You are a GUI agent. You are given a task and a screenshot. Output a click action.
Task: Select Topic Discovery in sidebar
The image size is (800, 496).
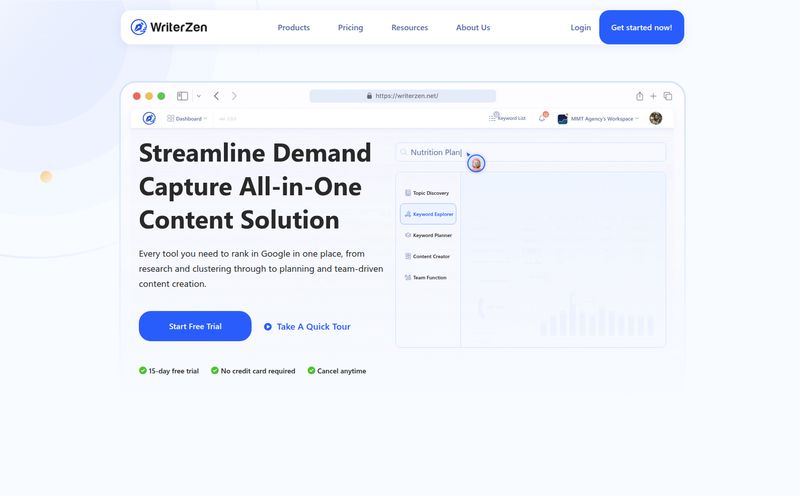pos(428,193)
